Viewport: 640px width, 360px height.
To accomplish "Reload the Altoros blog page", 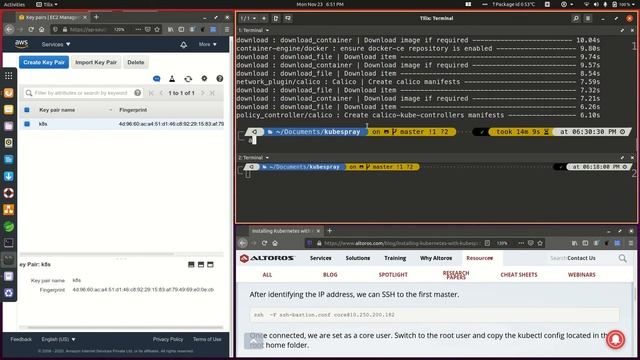I will coord(264,243).
